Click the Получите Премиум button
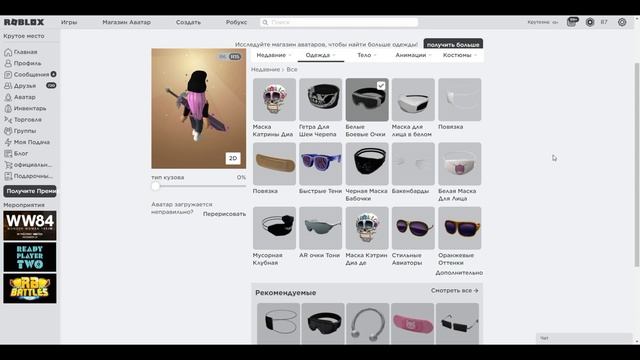This screenshot has width=640, height=360. 30,191
